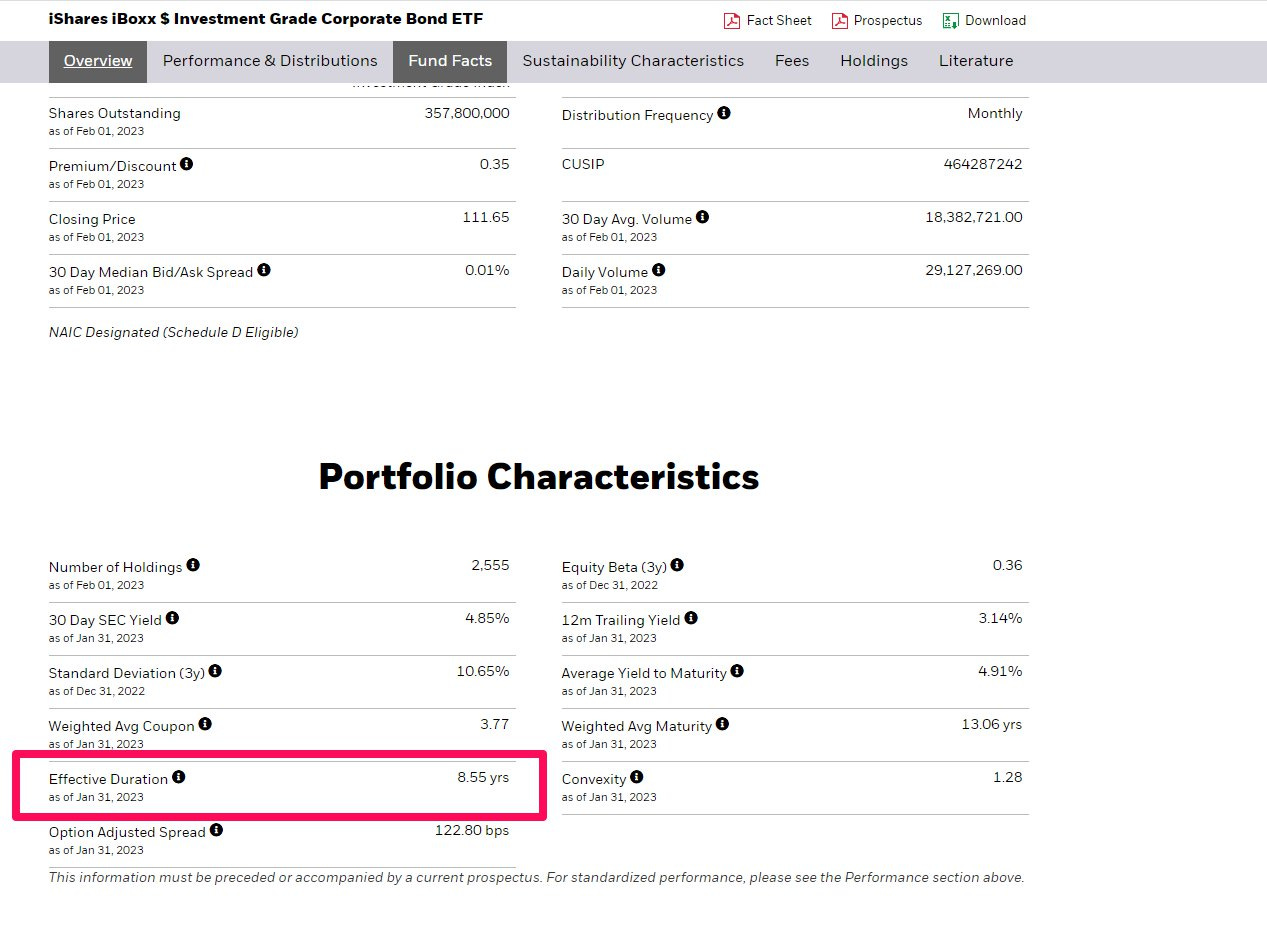Switch to Performance & Distributions tab
This screenshot has height=936, width=1267.
coord(270,61)
